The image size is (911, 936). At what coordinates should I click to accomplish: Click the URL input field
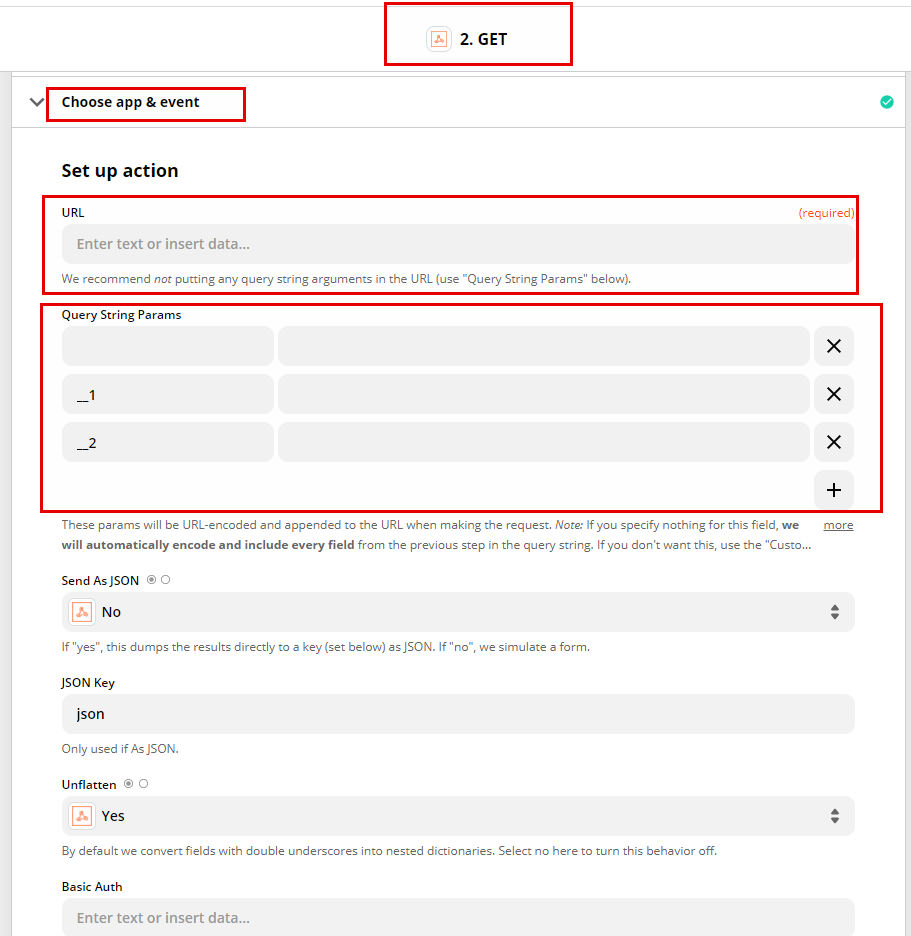457,244
